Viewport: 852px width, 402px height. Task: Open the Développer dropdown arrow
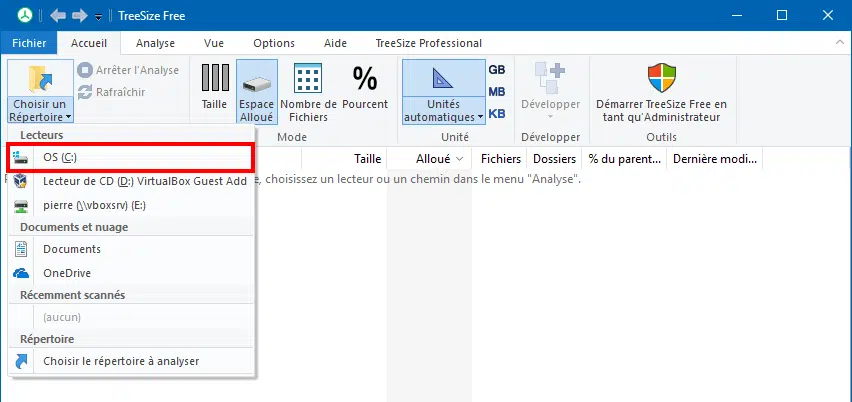(x=550, y=115)
